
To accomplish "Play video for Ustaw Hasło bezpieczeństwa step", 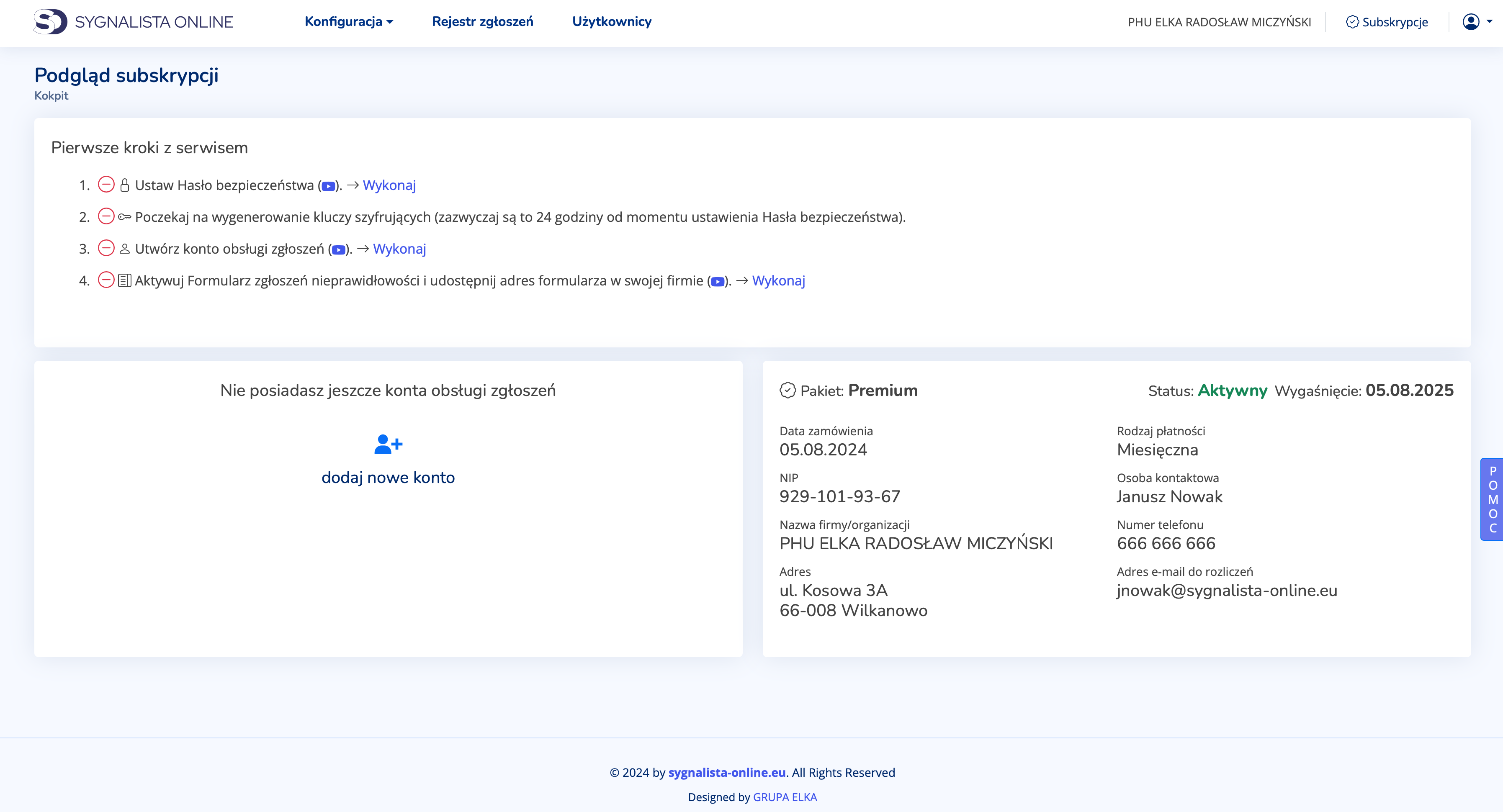I will point(328,186).
